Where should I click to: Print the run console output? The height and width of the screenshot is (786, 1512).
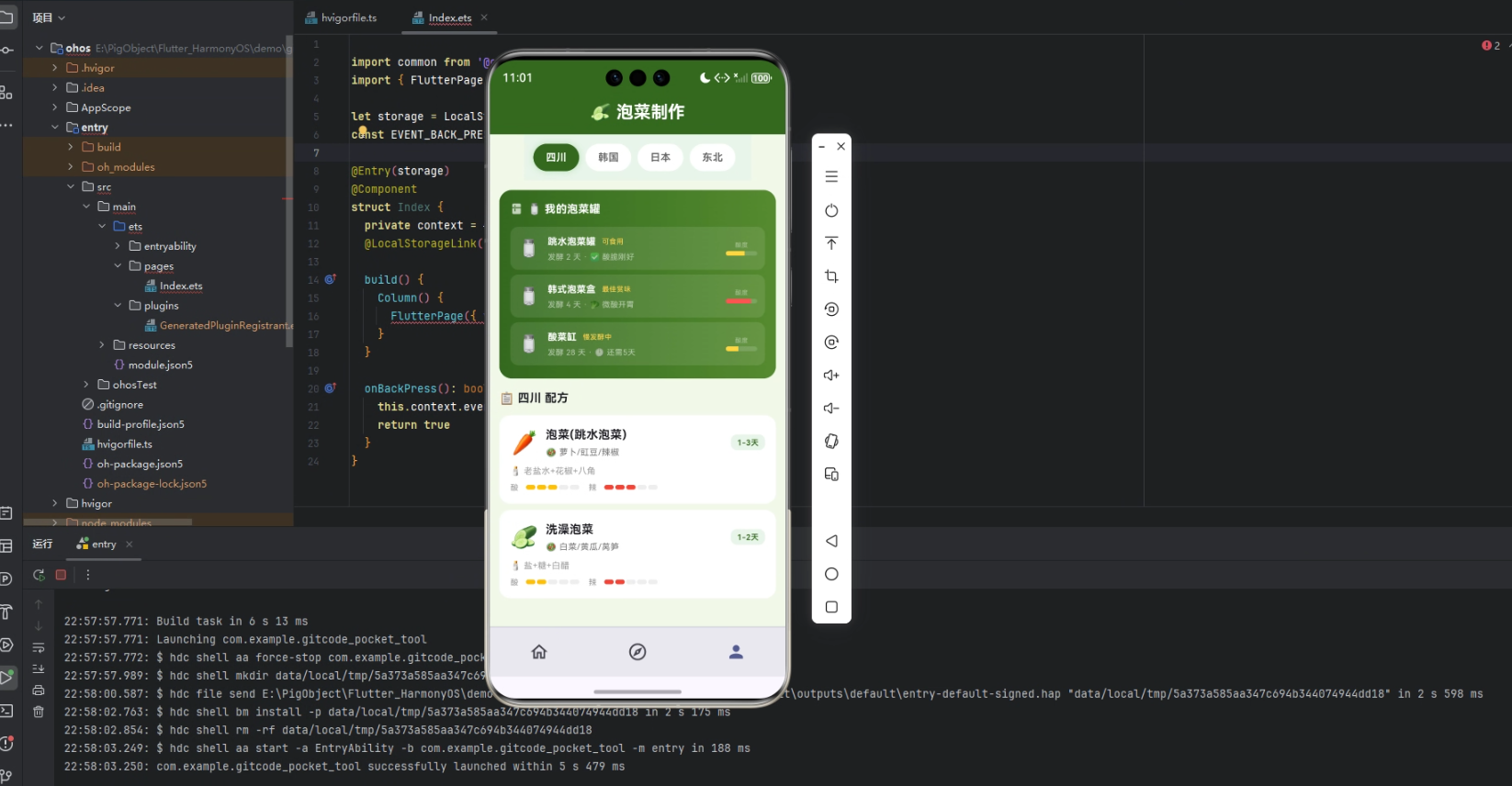(x=39, y=690)
